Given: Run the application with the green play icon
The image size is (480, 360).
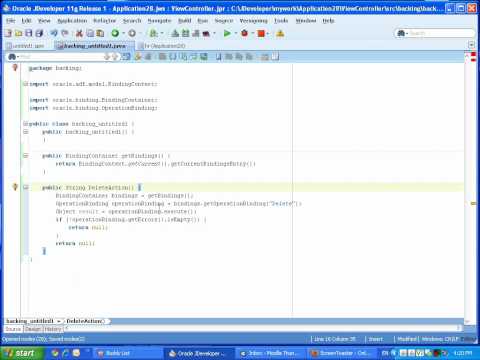Looking at the screenshot, I should [227, 33].
